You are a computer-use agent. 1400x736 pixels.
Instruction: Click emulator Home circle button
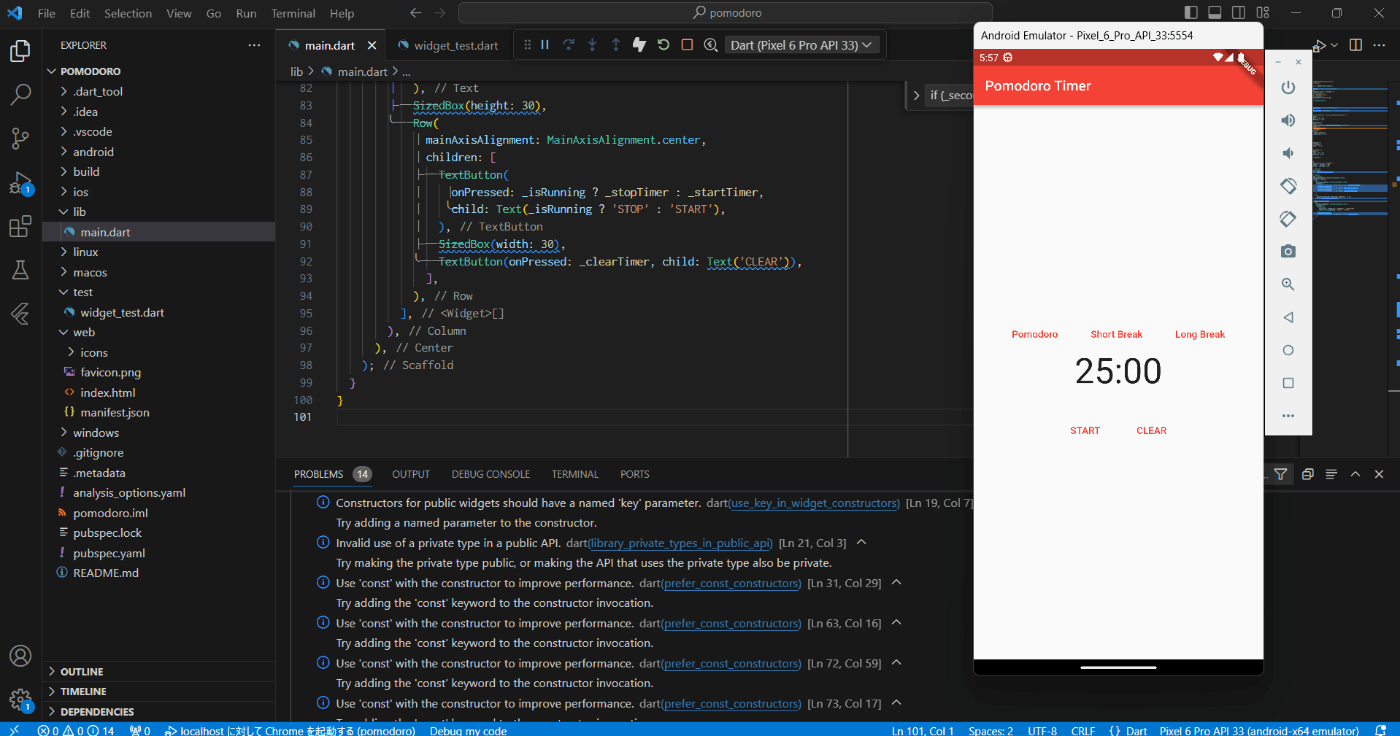(x=1288, y=350)
